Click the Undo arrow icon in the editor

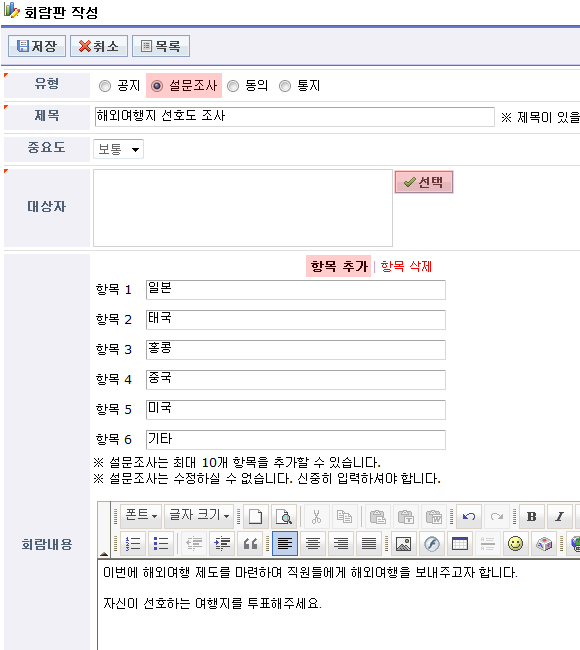[469, 517]
